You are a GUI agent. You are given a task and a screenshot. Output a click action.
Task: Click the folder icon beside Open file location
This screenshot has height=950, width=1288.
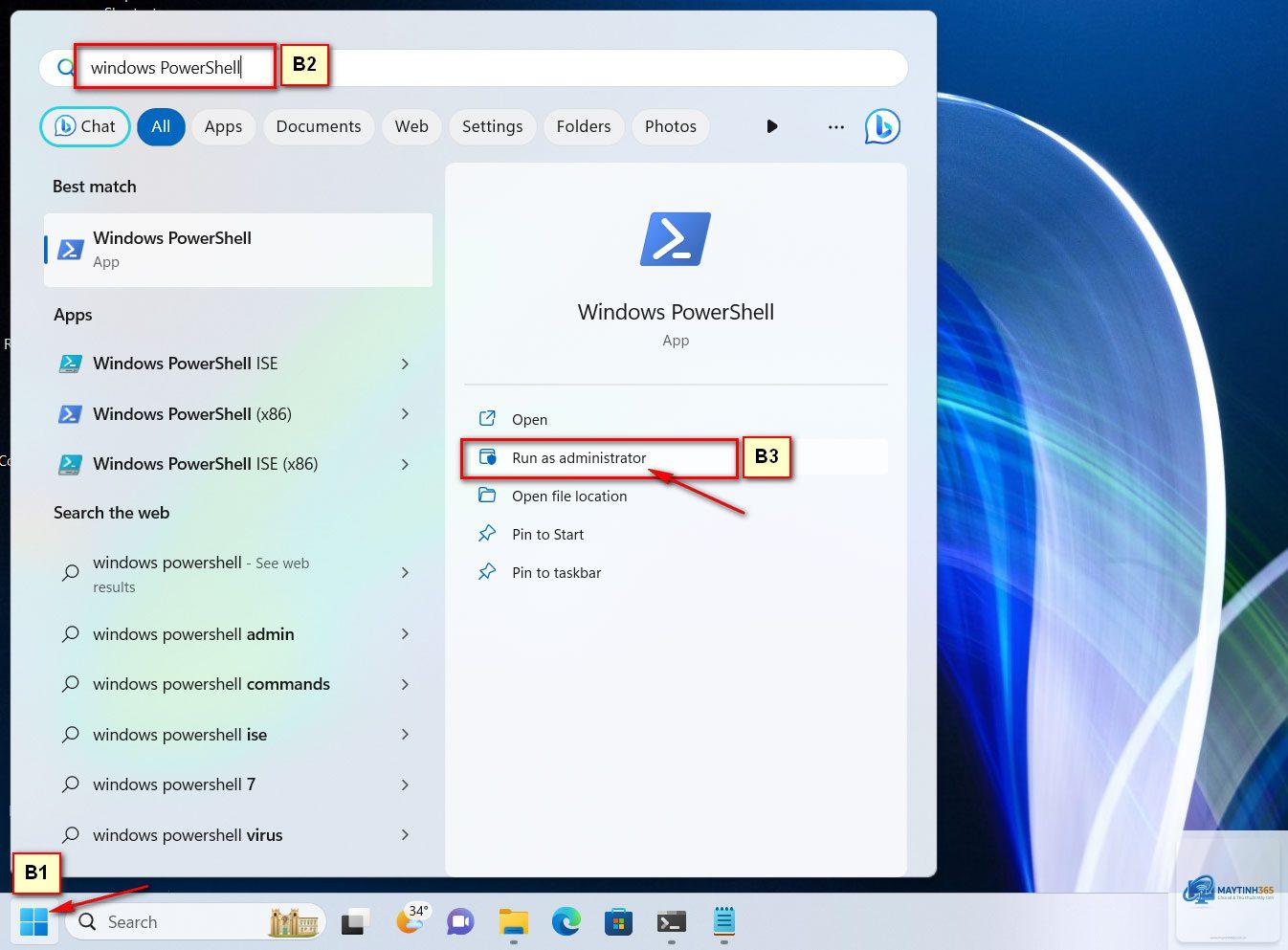click(x=487, y=496)
